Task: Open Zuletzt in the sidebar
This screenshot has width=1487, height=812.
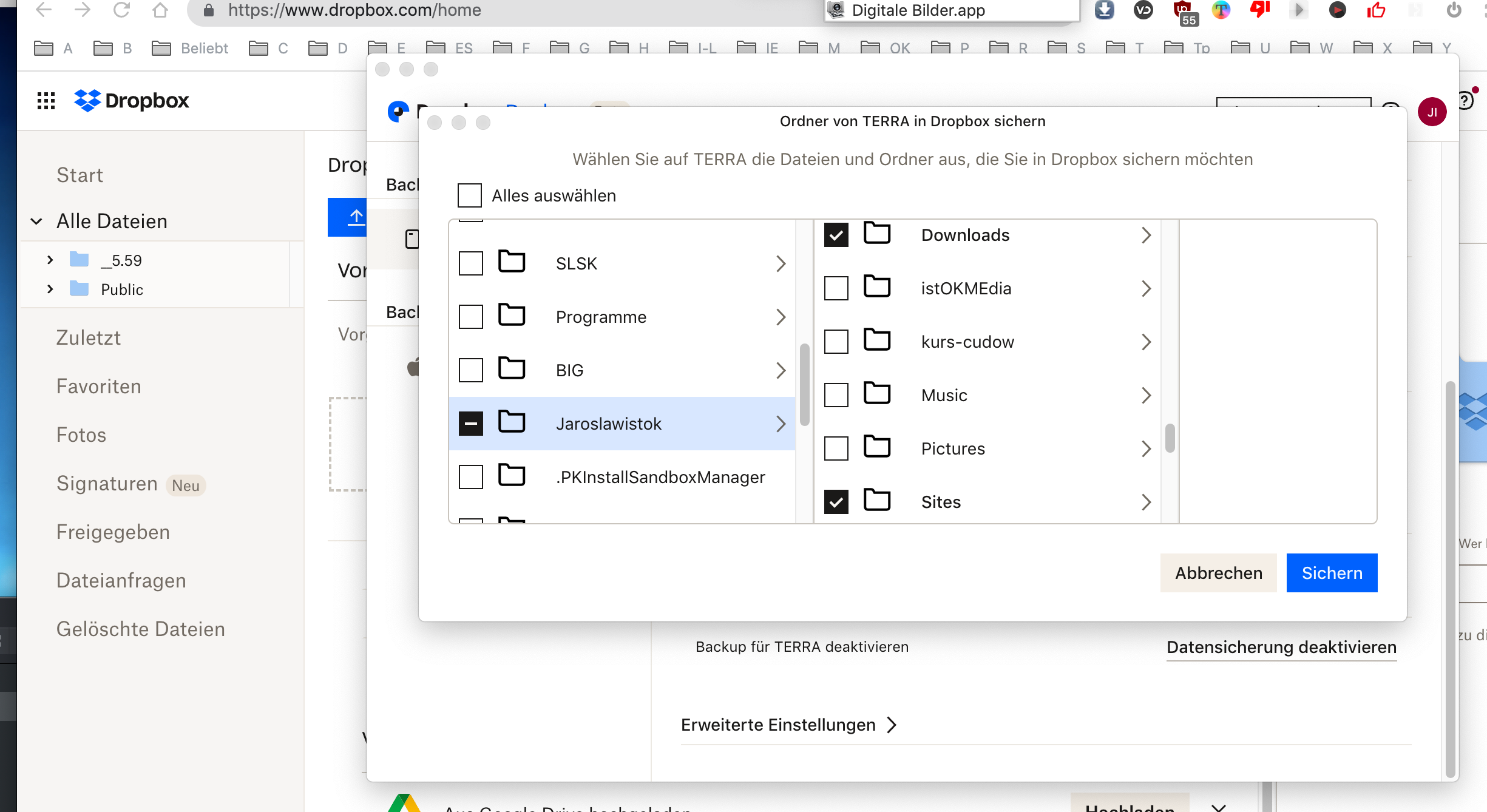Action: coord(89,337)
